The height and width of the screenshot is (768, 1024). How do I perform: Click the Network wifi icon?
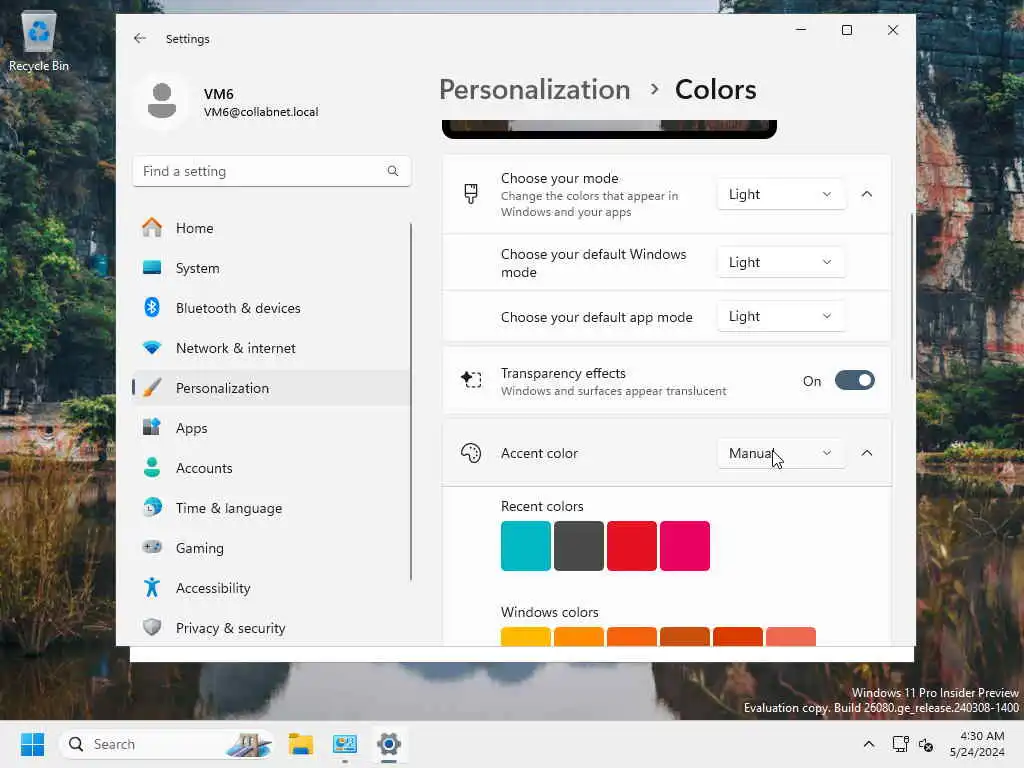(x=152, y=347)
